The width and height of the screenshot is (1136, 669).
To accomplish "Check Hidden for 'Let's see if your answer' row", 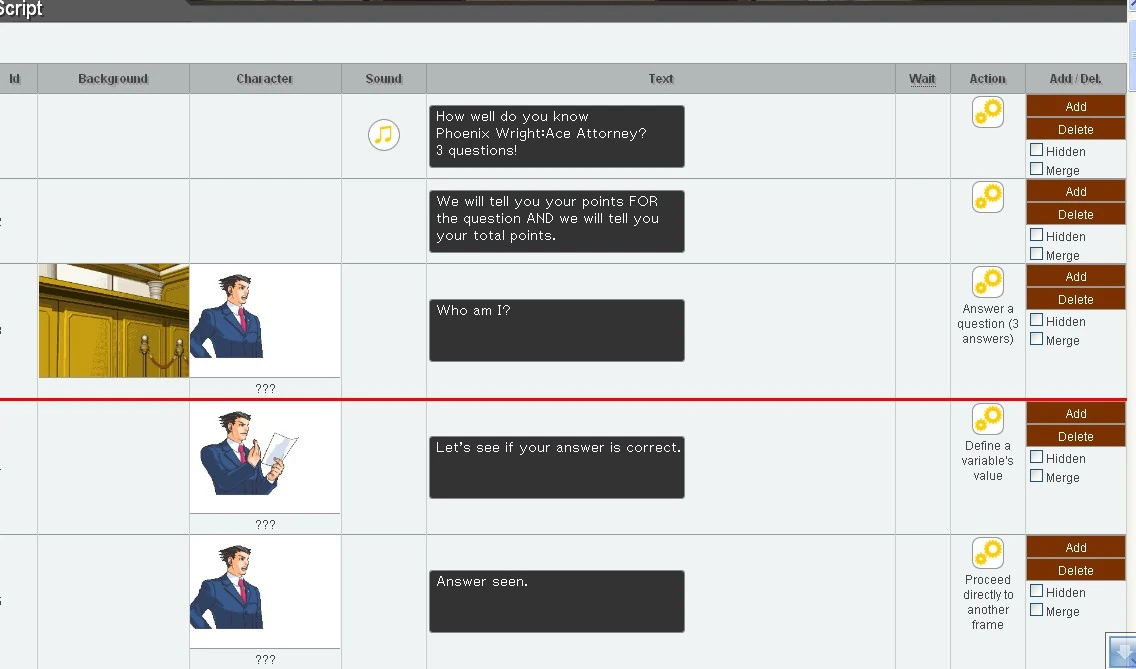I will 1037,457.
